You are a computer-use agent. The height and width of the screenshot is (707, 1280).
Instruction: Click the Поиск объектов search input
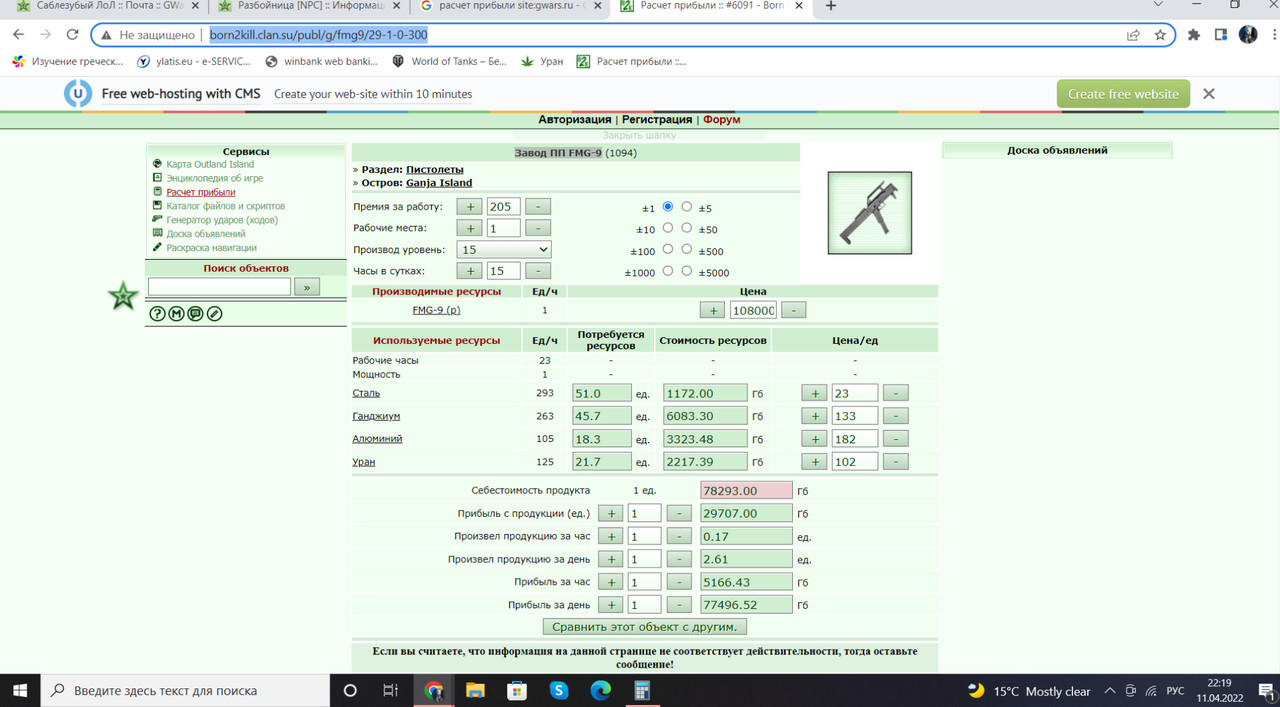(219, 287)
